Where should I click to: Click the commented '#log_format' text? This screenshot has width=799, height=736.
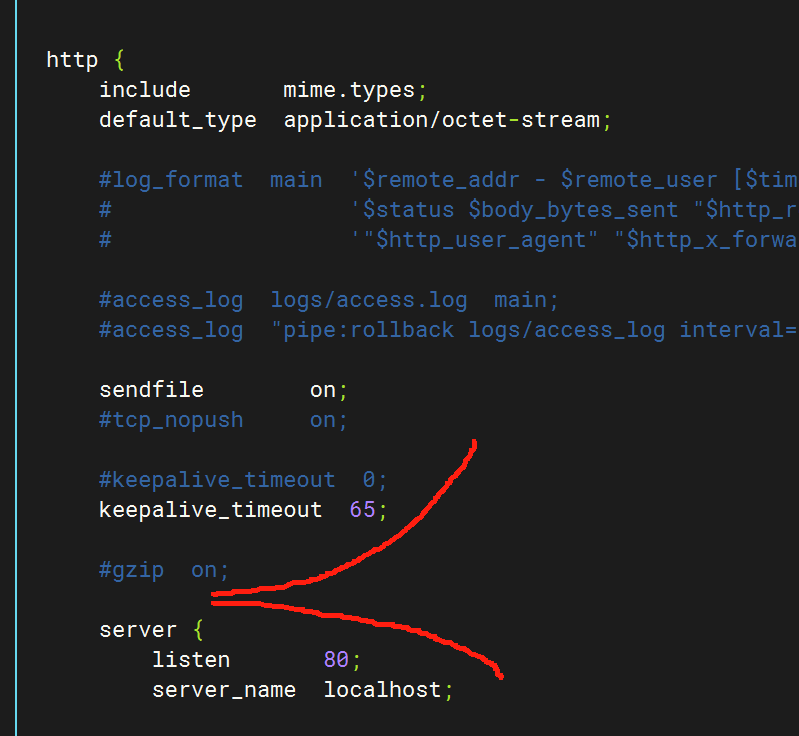point(171,180)
